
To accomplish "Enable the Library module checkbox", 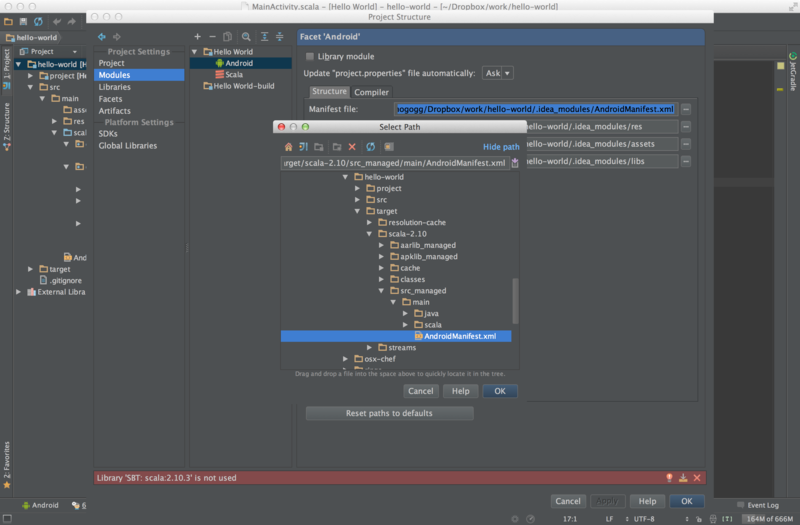I will pyautogui.click(x=310, y=57).
